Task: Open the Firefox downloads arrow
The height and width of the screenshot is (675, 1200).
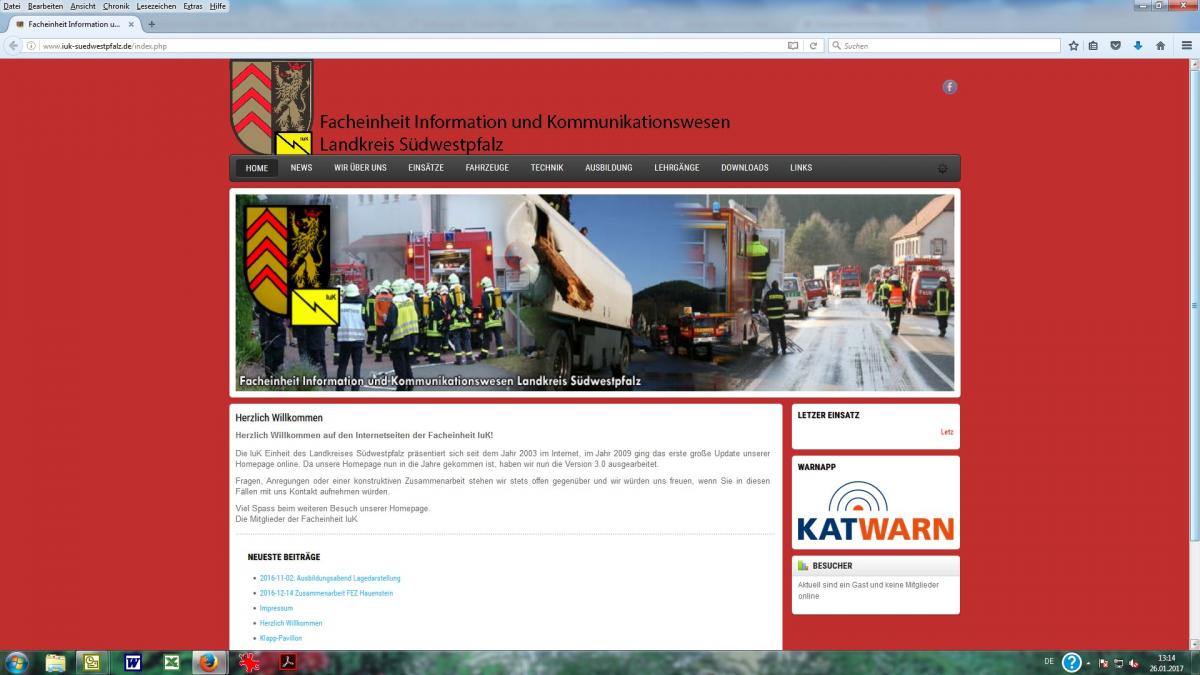Action: tap(1138, 46)
